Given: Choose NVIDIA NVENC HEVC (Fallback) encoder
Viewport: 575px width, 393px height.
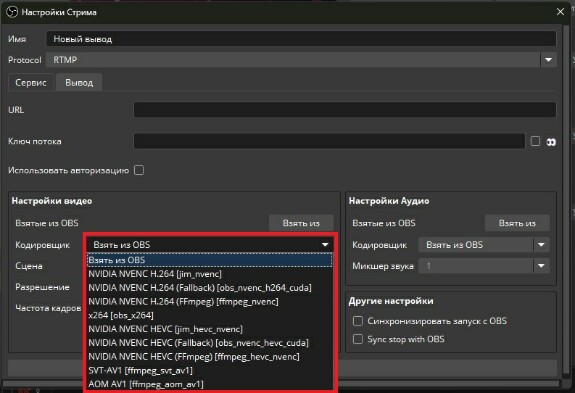Looking at the screenshot, I should click(x=210, y=343).
